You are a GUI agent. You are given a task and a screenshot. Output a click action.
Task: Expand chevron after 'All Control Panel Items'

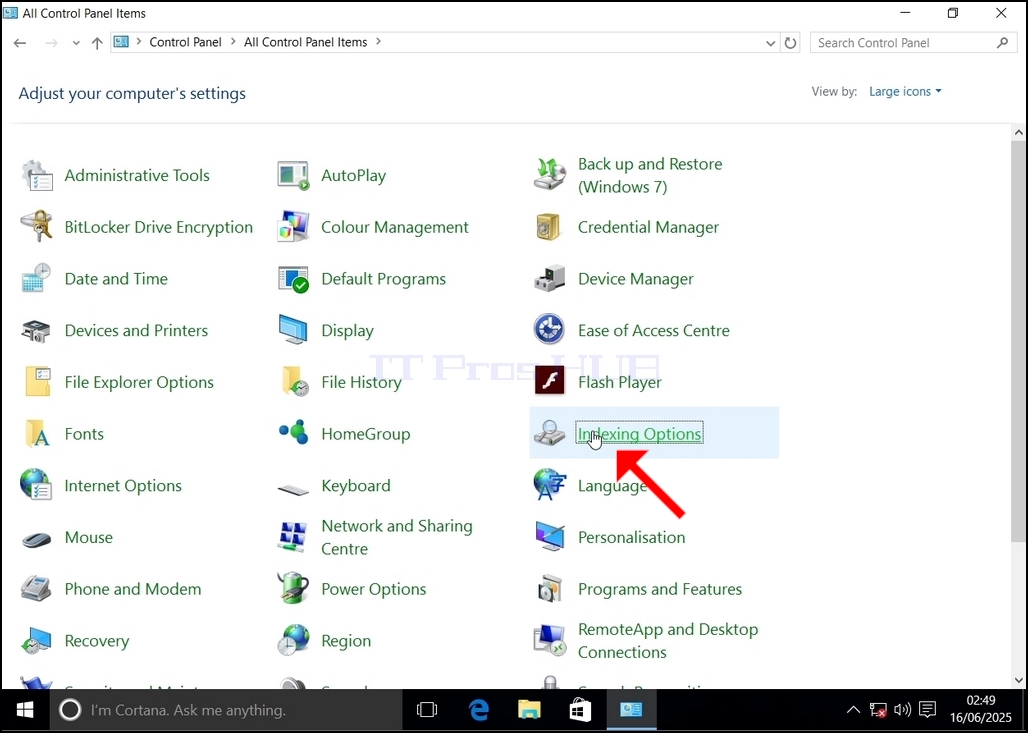coord(378,42)
